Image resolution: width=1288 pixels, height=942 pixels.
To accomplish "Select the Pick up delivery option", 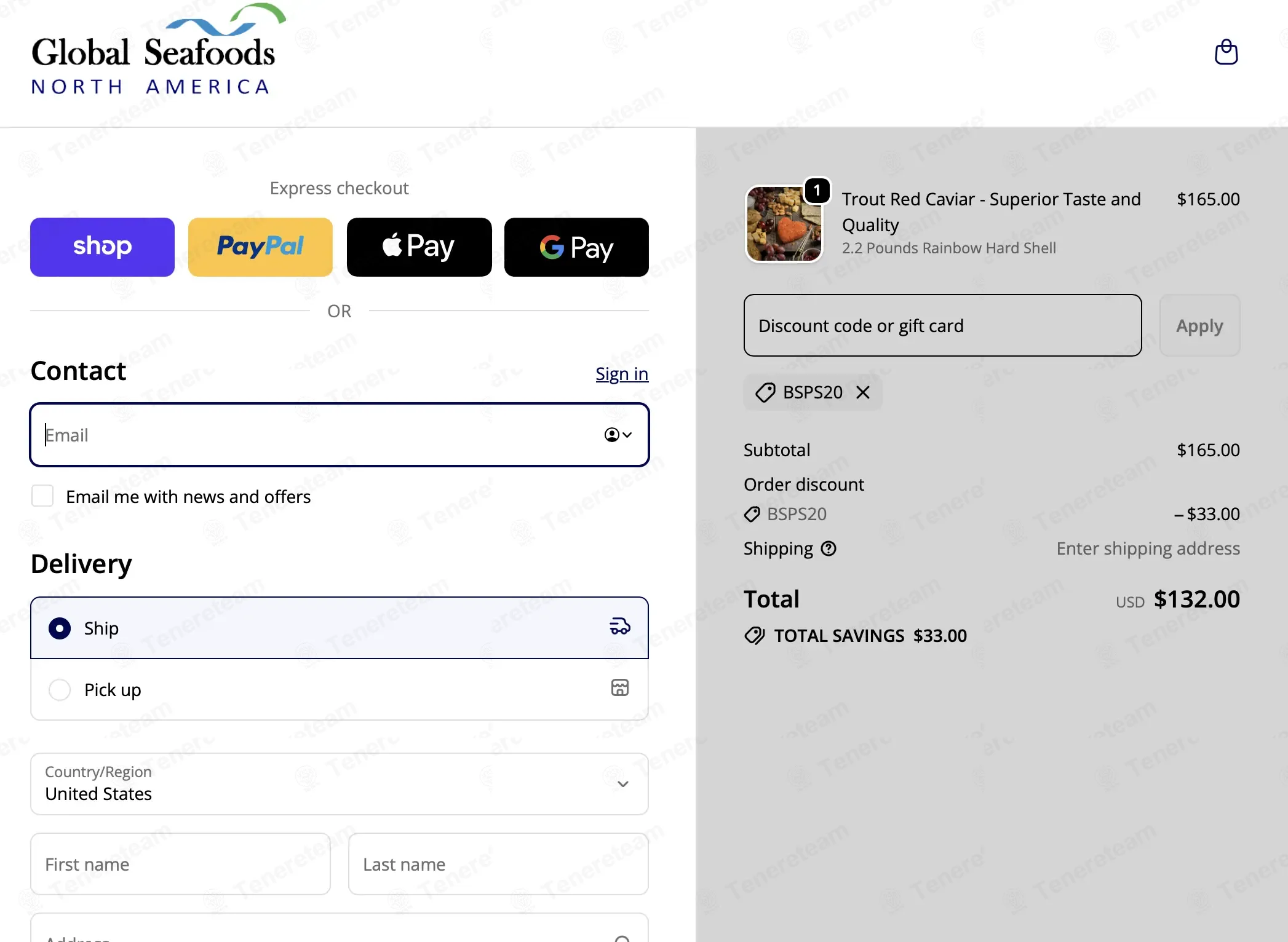I will tap(340, 689).
